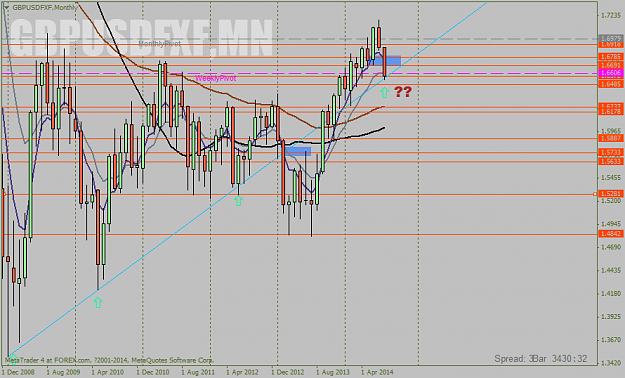This screenshot has width=625, height=378.
Task: Click the orange 1.5733 price label
Action: 611,153
